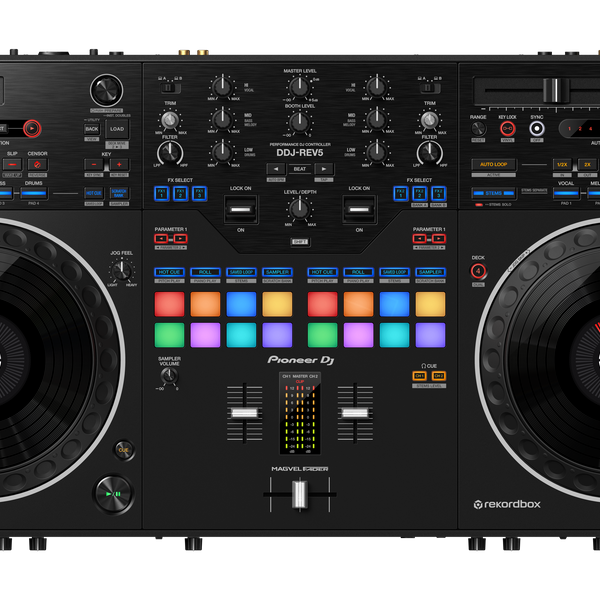The width and height of the screenshot is (600, 600).
Task: Click the SAMPLER VOLUME knob
Action: 169,377
